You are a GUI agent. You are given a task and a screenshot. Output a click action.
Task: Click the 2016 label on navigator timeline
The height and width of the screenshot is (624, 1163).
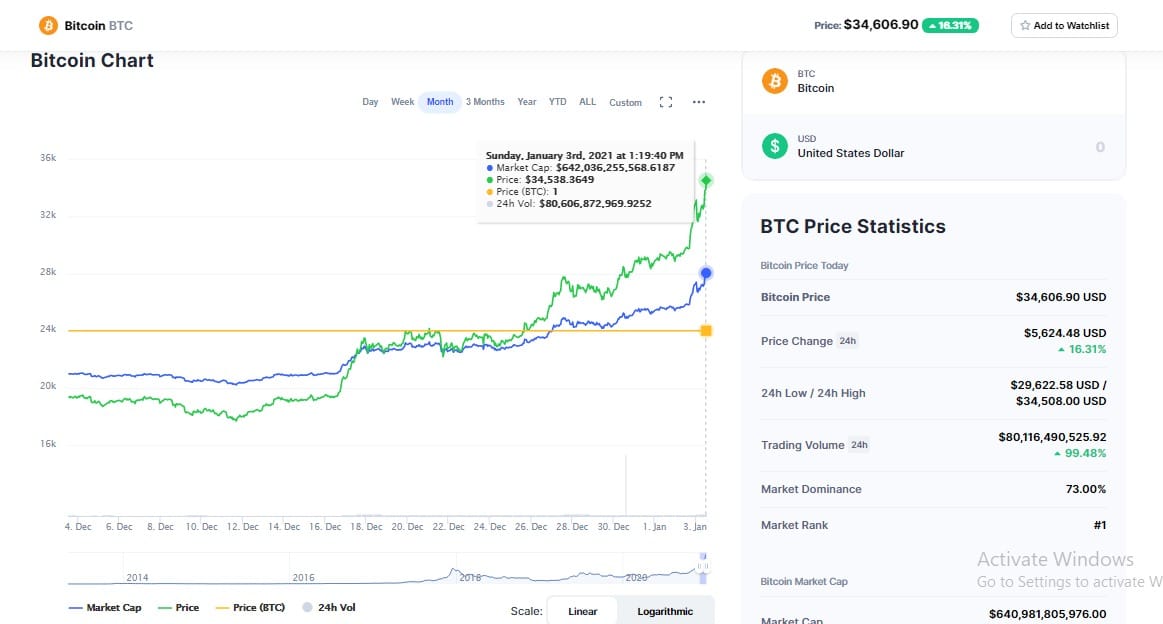coord(303,577)
